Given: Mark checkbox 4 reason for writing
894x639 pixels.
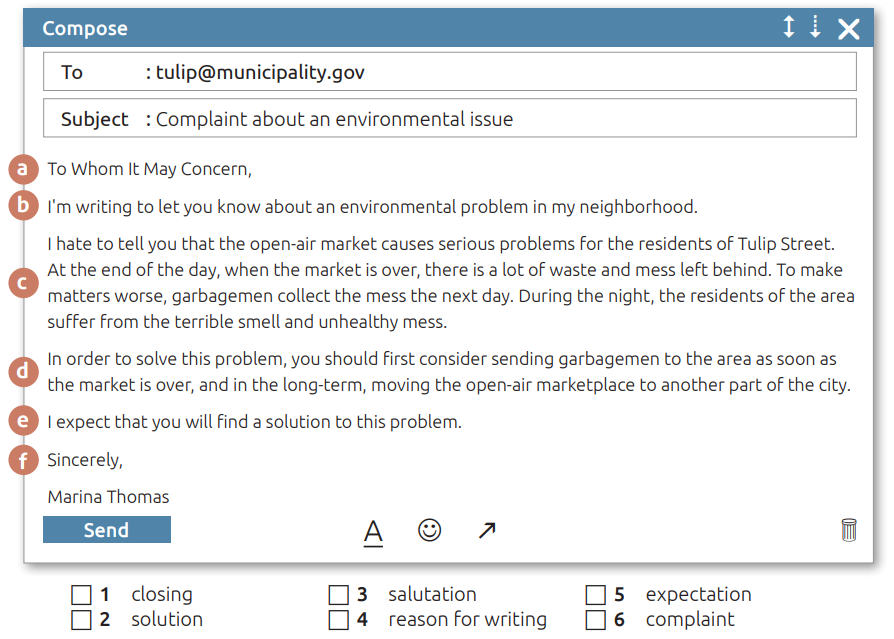Looking at the screenshot, I should click(x=339, y=621).
